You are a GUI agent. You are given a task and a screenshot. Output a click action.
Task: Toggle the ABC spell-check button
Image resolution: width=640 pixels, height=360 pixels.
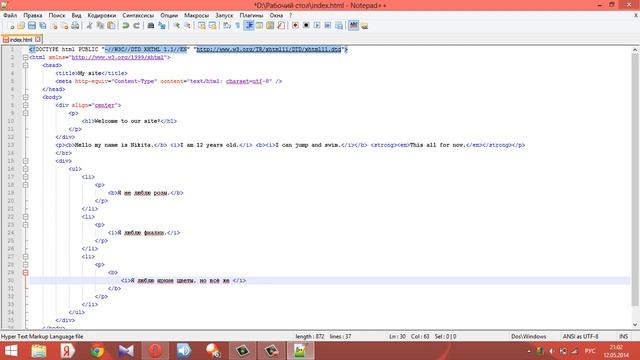[x=353, y=26]
